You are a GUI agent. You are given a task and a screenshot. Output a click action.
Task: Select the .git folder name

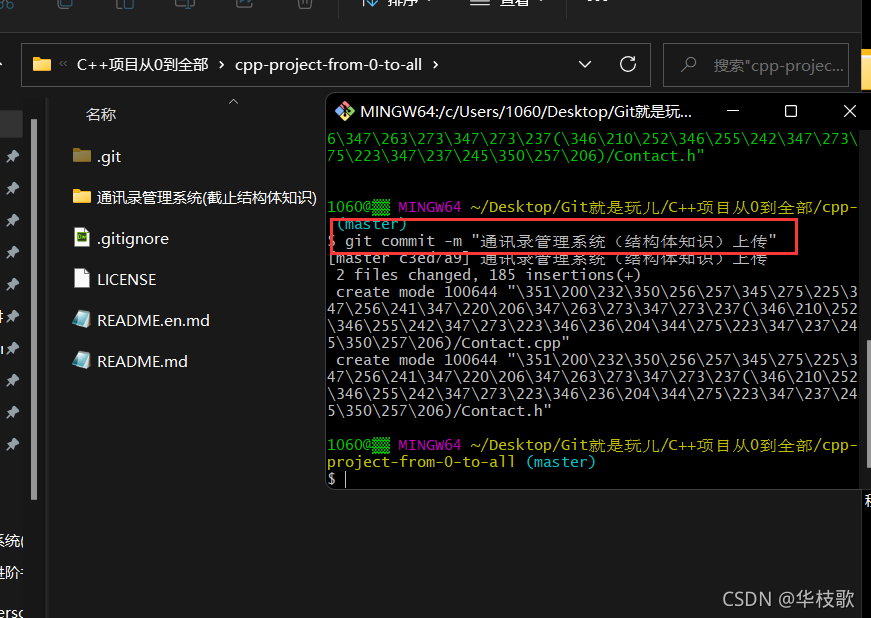tap(109, 157)
